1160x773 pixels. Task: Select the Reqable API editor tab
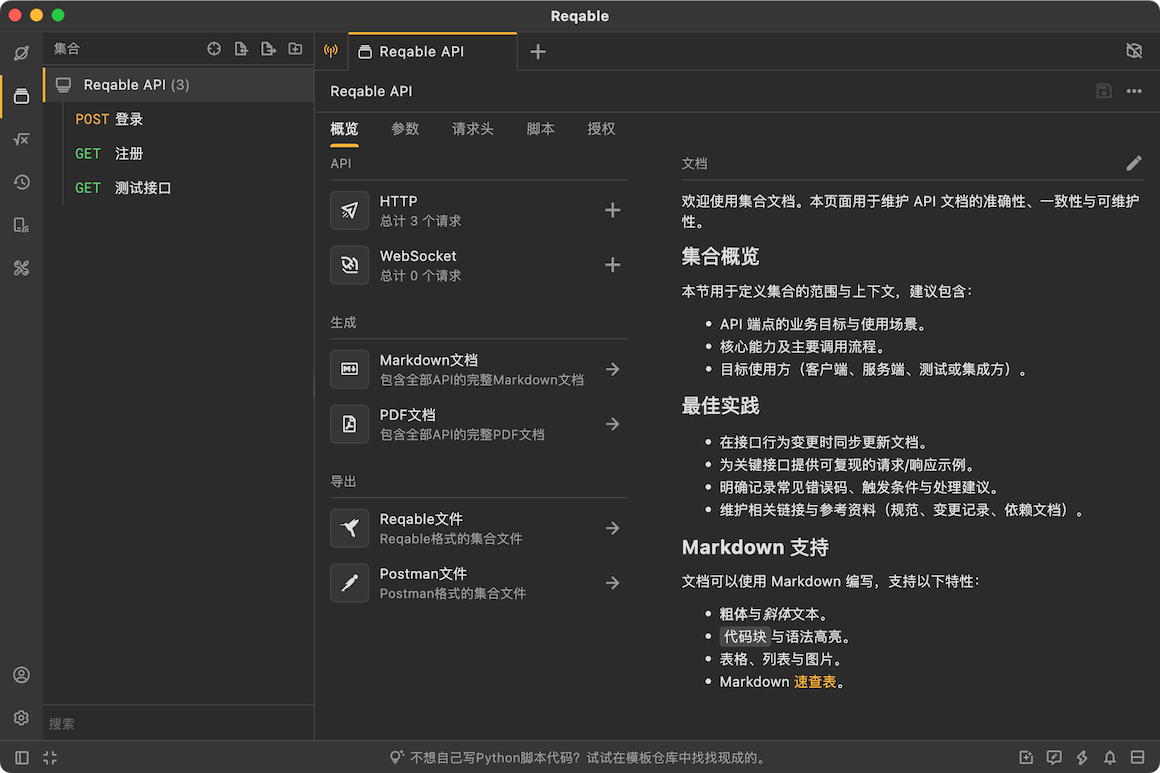[x=432, y=52]
